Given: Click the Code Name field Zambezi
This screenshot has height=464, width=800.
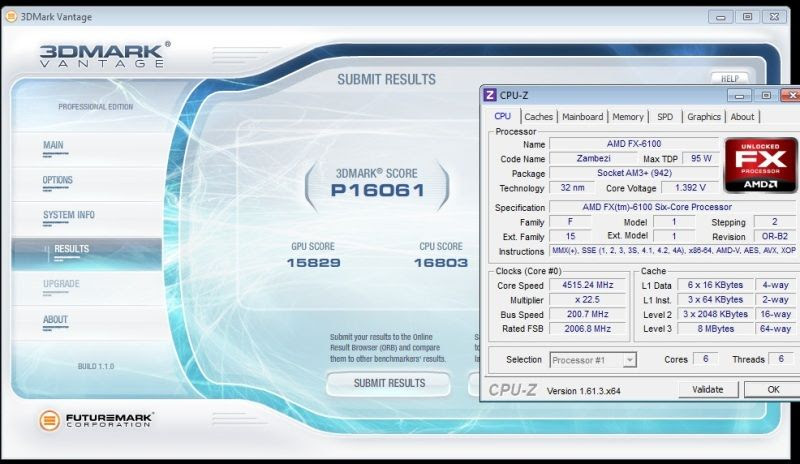Looking at the screenshot, I should [593, 158].
